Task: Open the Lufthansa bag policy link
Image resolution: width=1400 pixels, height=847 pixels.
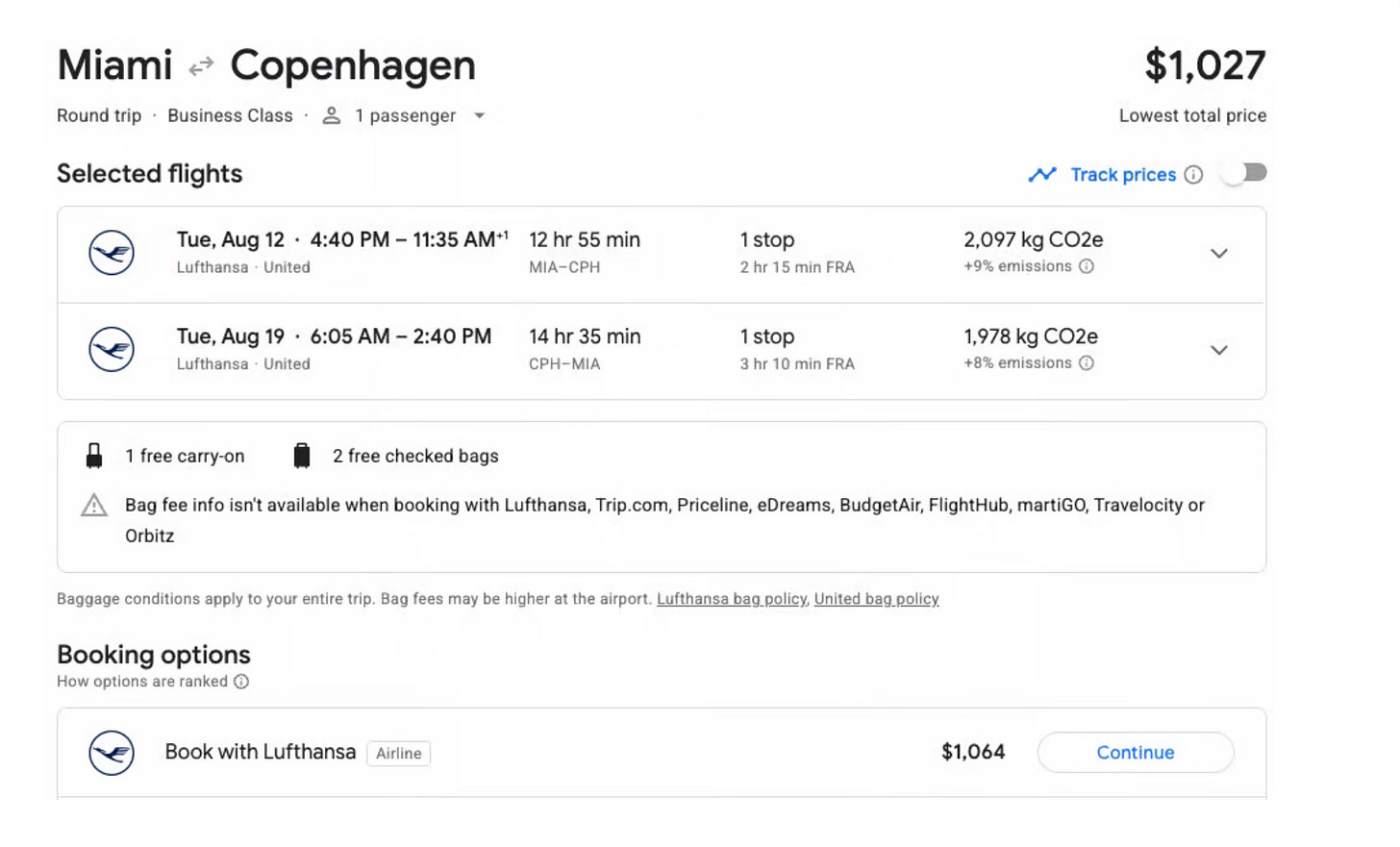Action: (x=732, y=599)
